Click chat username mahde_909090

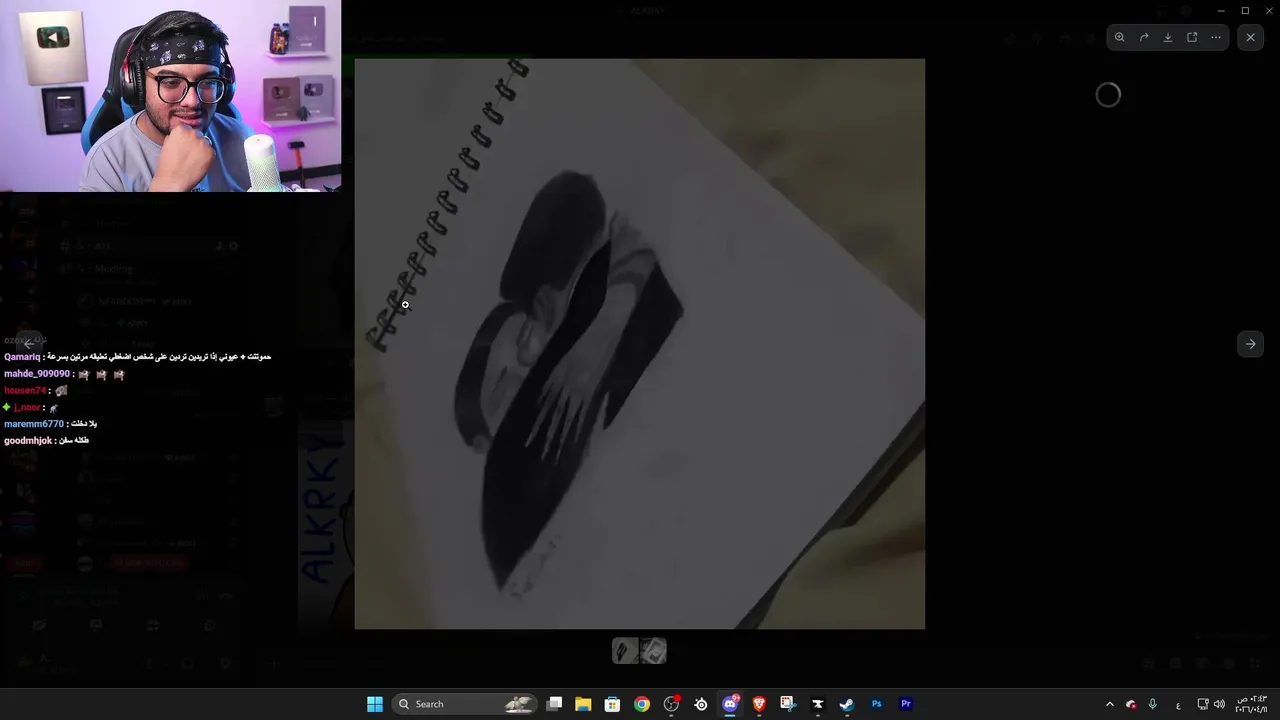(37, 374)
